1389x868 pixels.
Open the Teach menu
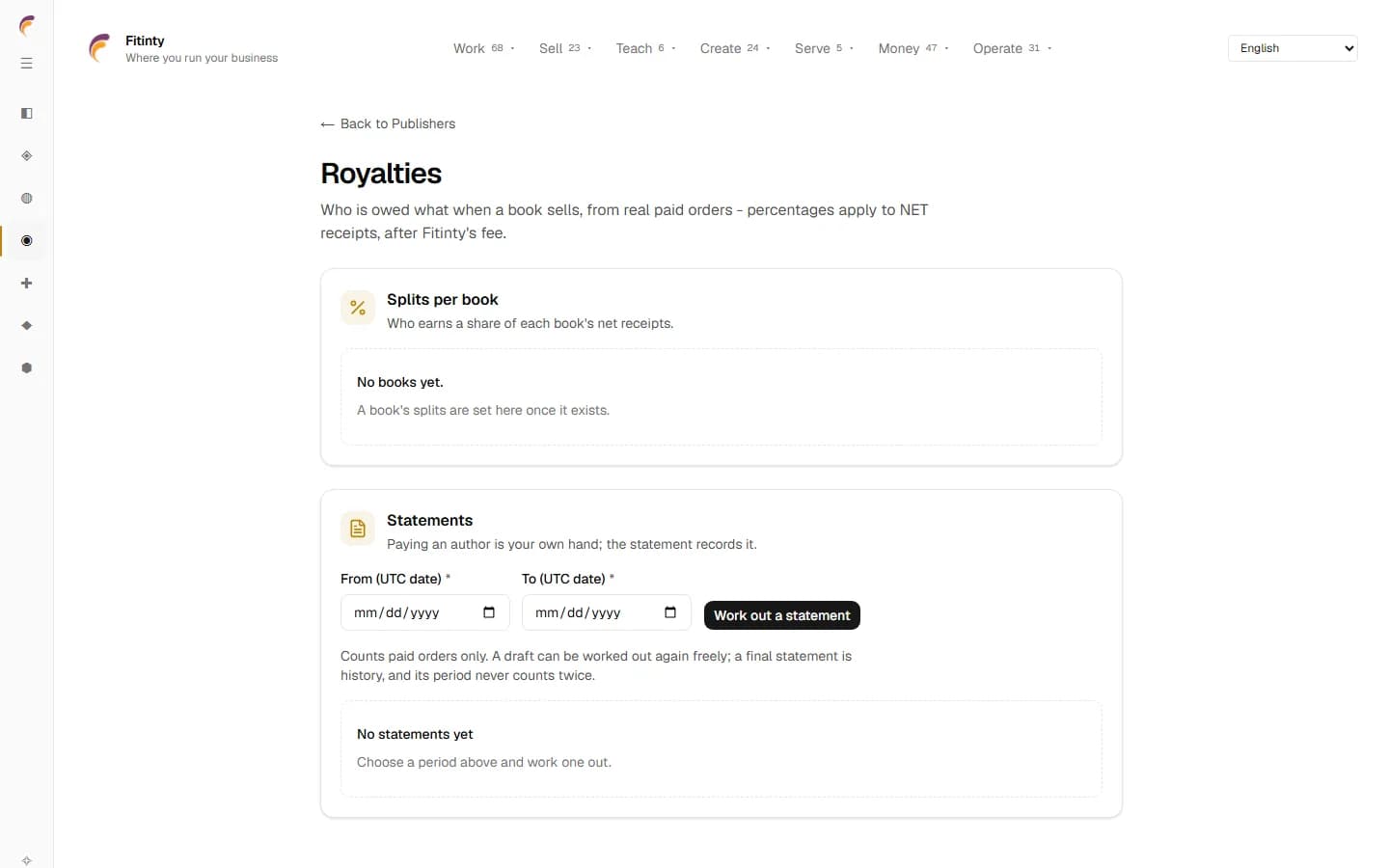[x=645, y=48]
